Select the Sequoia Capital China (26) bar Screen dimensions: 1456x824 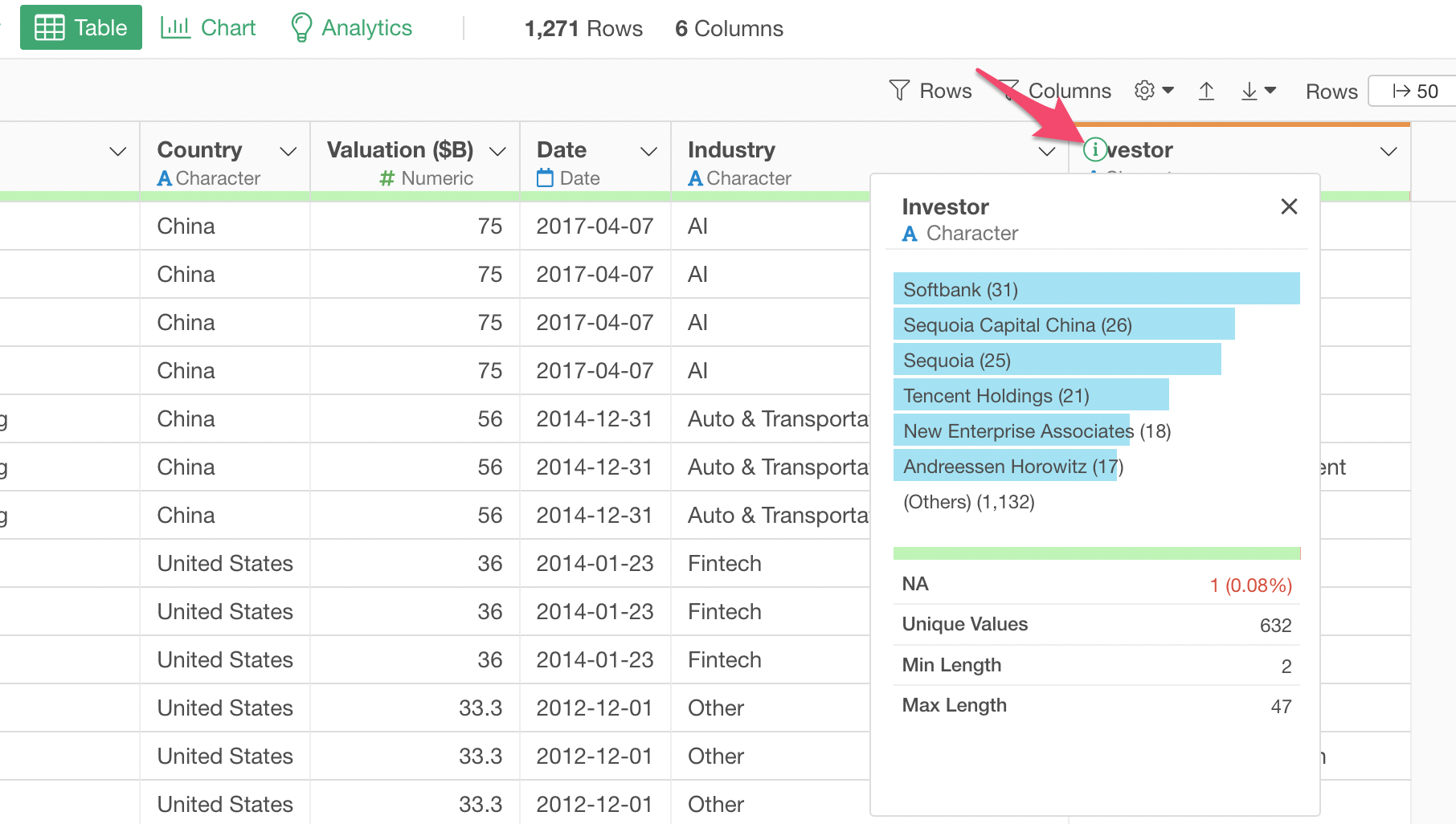tap(1063, 324)
